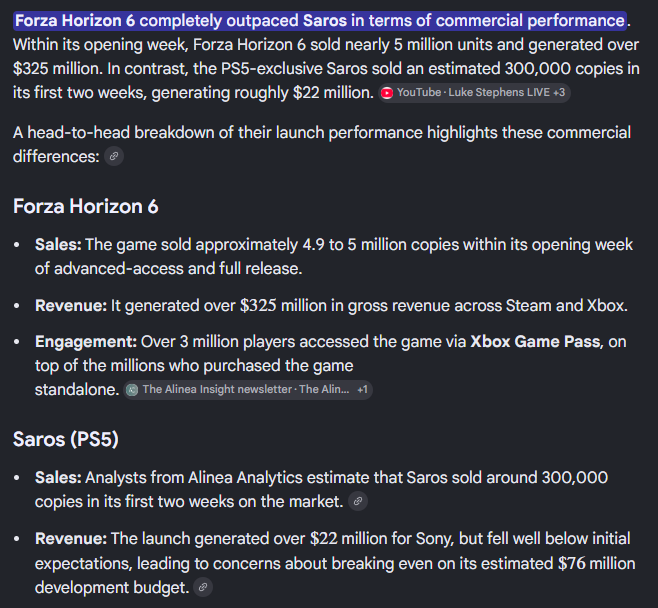Click "Revenue:" label under Saros (PS5)
Viewport: 658px width, 608px height.
(x=71, y=539)
